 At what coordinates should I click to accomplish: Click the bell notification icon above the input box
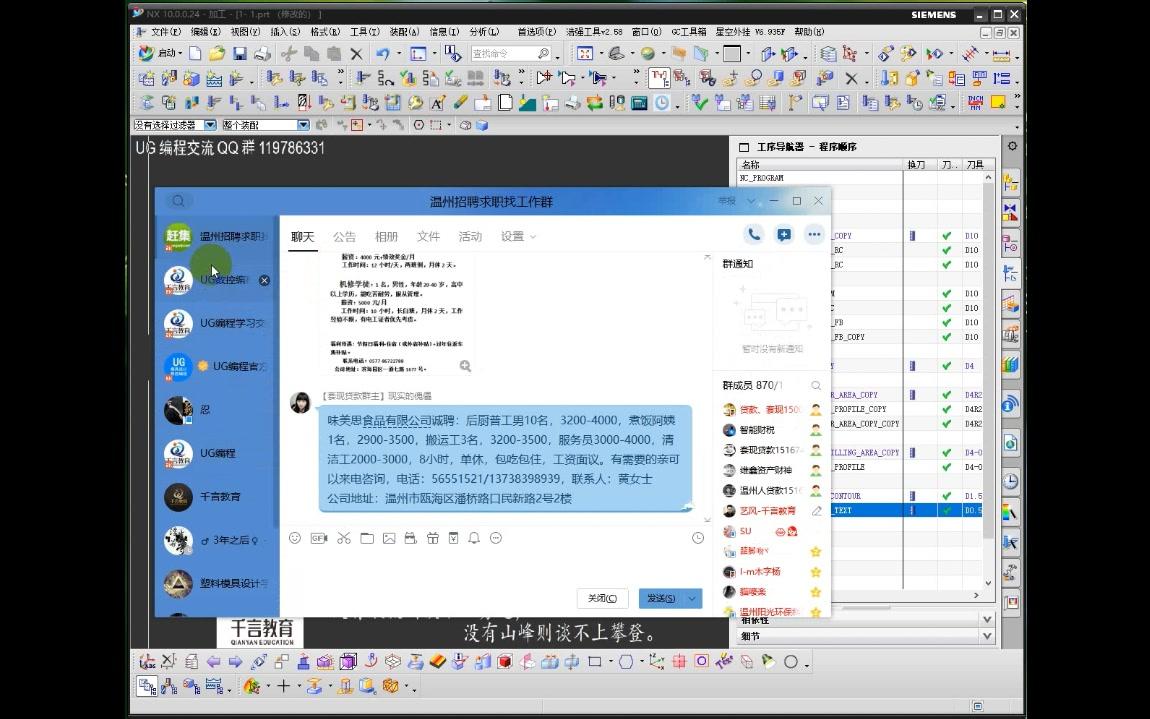coord(474,538)
